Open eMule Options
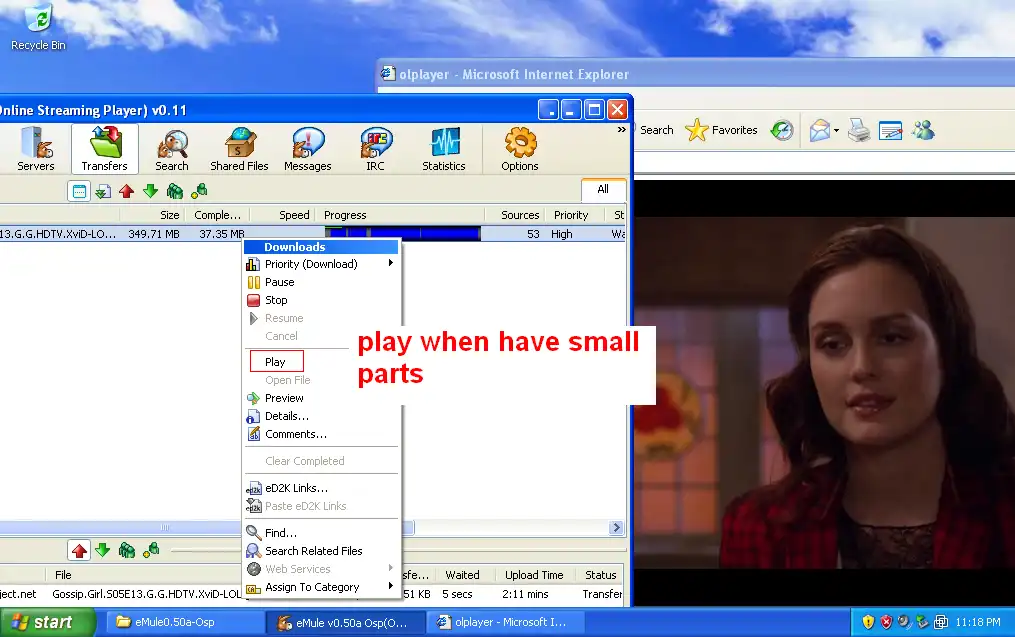 pos(520,150)
